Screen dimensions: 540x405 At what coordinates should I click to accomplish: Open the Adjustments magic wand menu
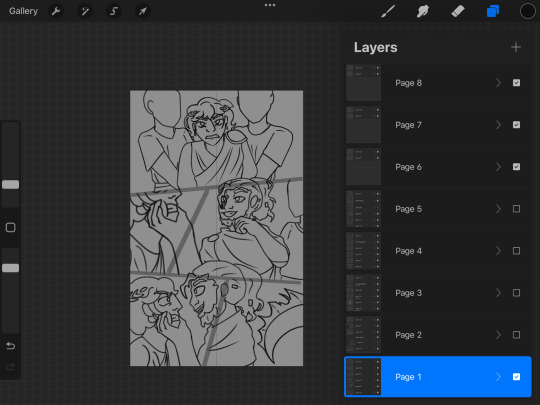(x=85, y=11)
